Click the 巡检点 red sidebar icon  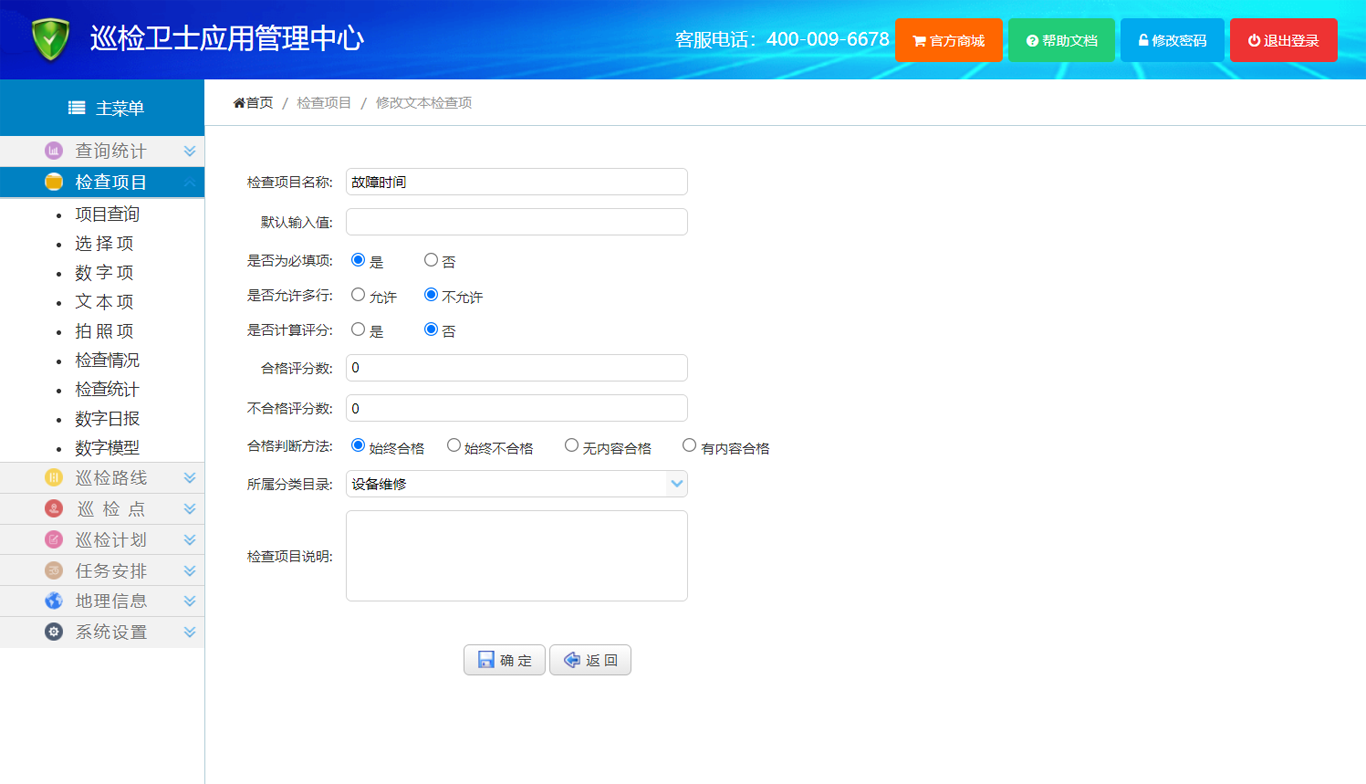(54, 509)
